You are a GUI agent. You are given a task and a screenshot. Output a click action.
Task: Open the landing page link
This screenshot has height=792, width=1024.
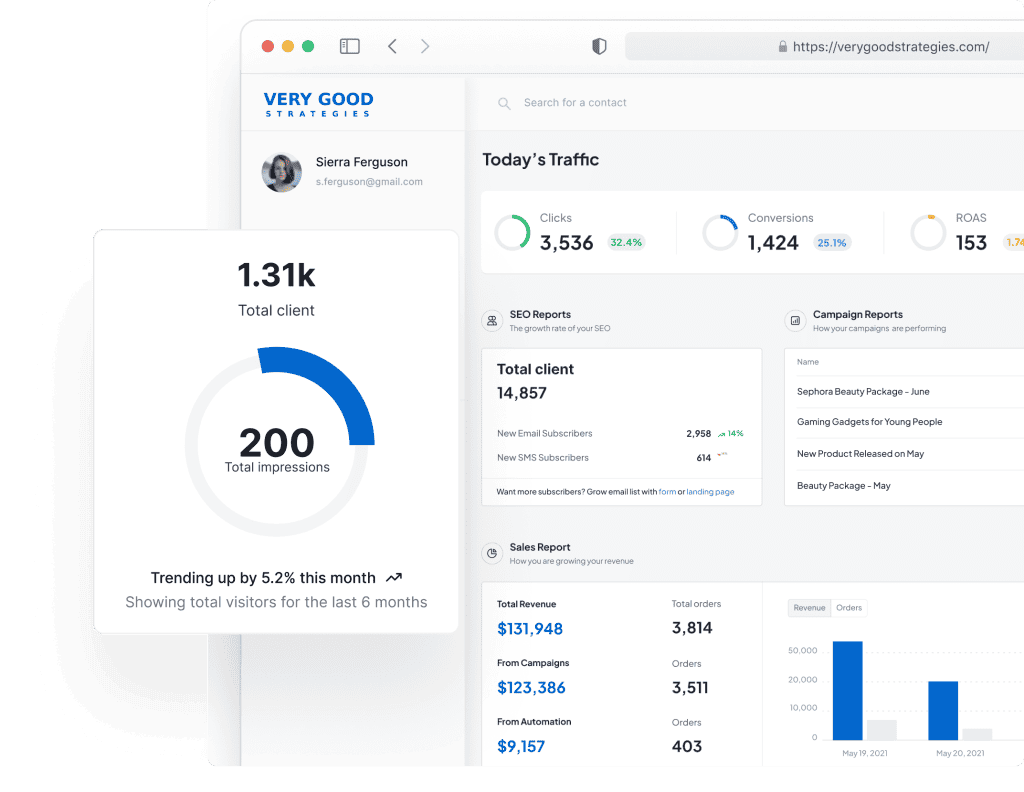710,492
